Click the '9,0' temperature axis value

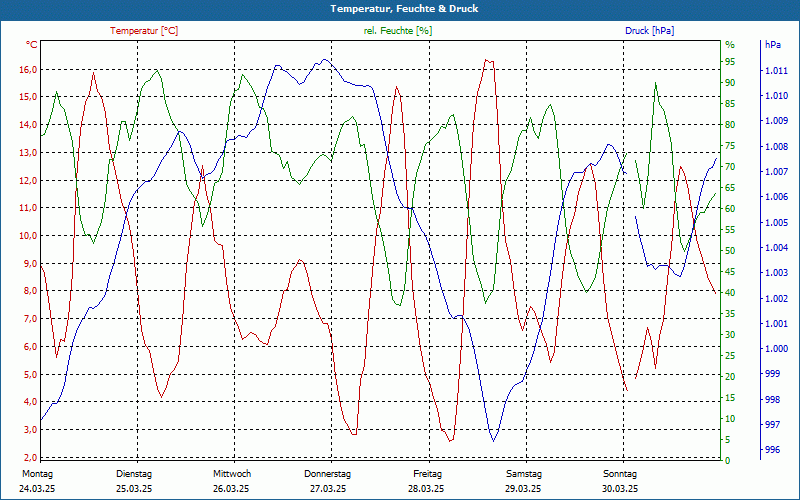30,263
